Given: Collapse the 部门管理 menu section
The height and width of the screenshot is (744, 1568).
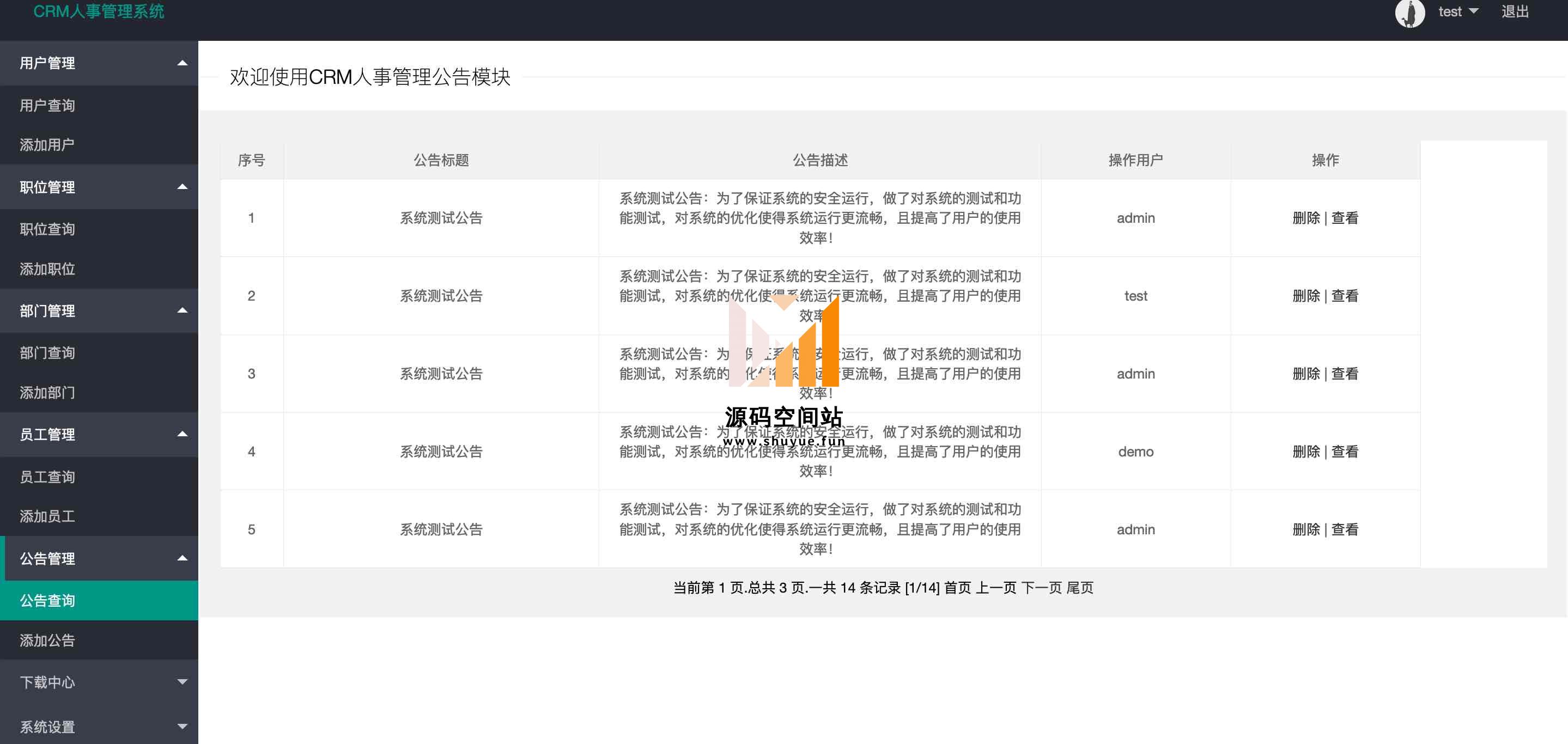Looking at the screenshot, I should pos(99,311).
